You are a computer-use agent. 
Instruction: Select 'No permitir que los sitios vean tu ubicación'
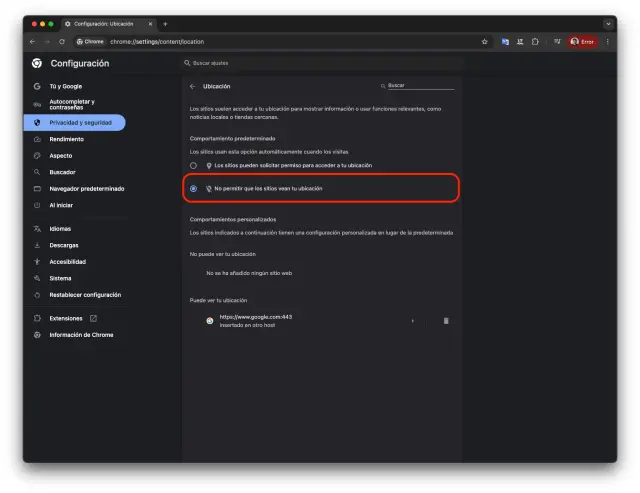tap(194, 188)
